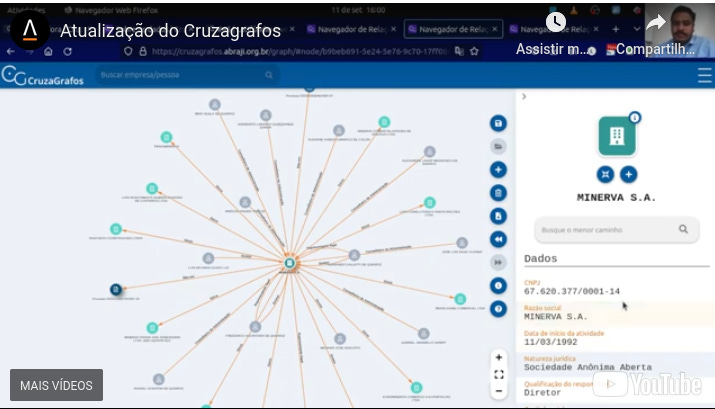The width and height of the screenshot is (715, 409).
Task: Click the info badge on company icon
Action: [x=634, y=118]
